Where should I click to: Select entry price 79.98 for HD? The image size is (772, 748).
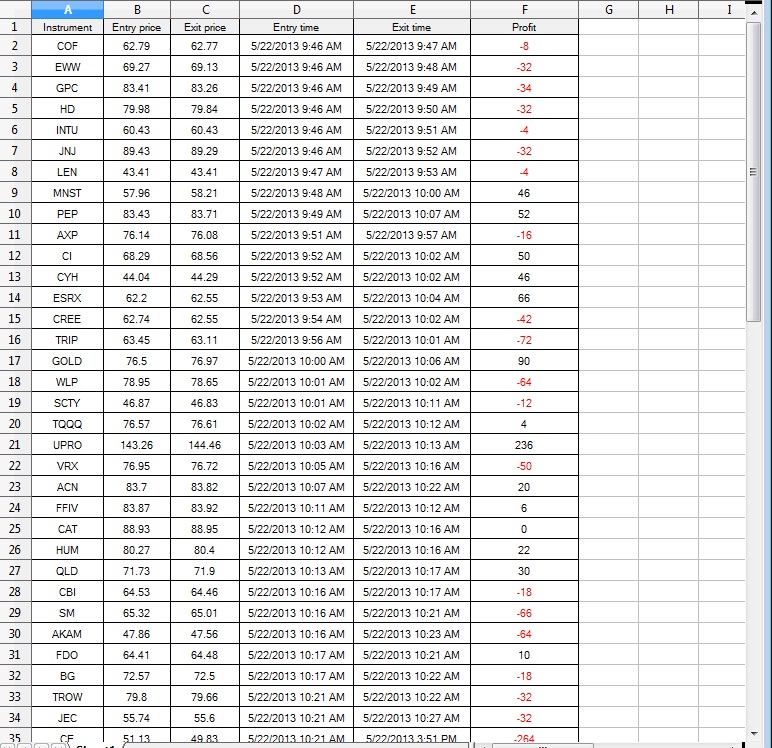137,109
